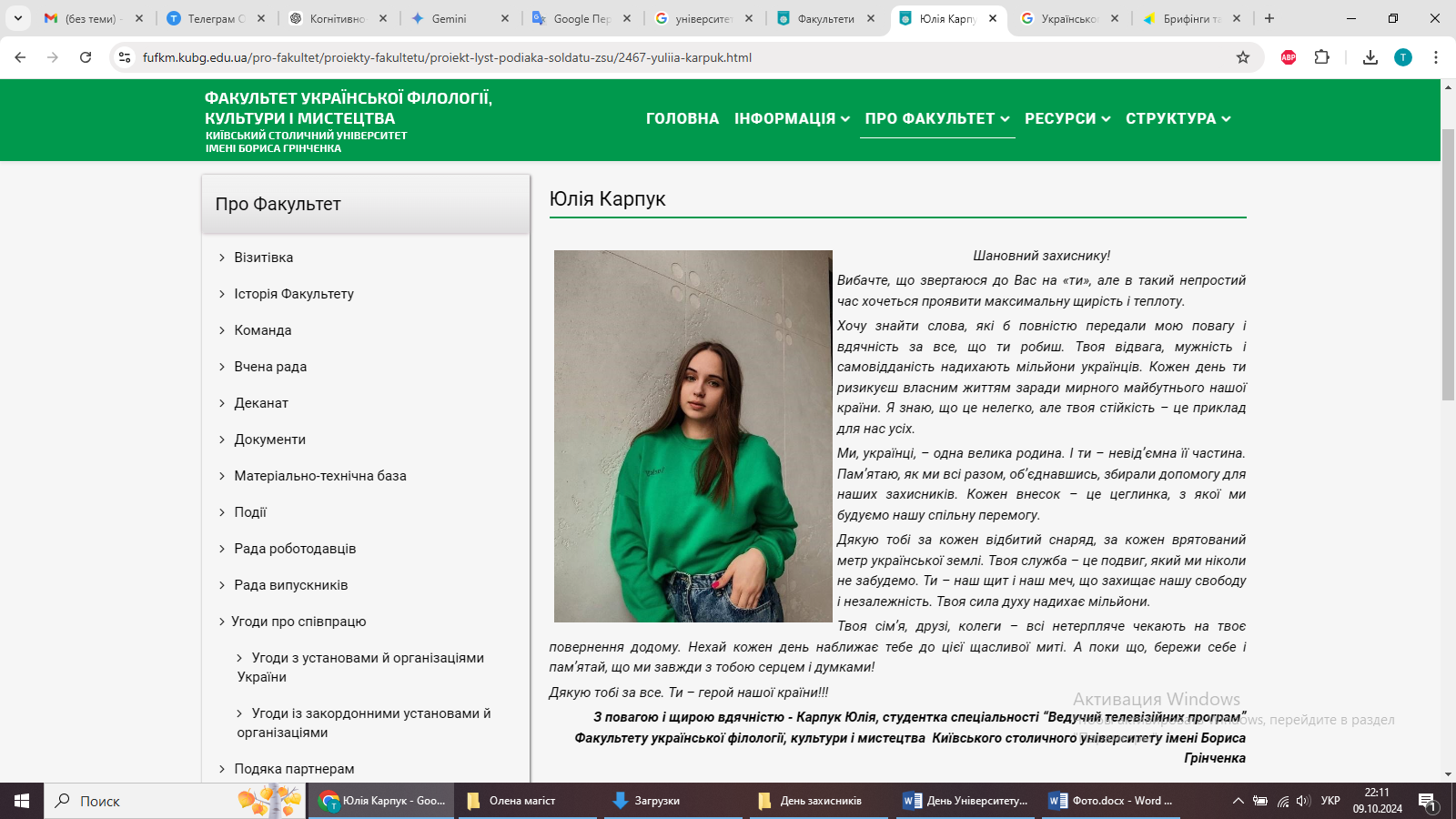This screenshot has width=1456, height=819.
Task: Switch to the Gemini browser tab
Action: click(449, 18)
